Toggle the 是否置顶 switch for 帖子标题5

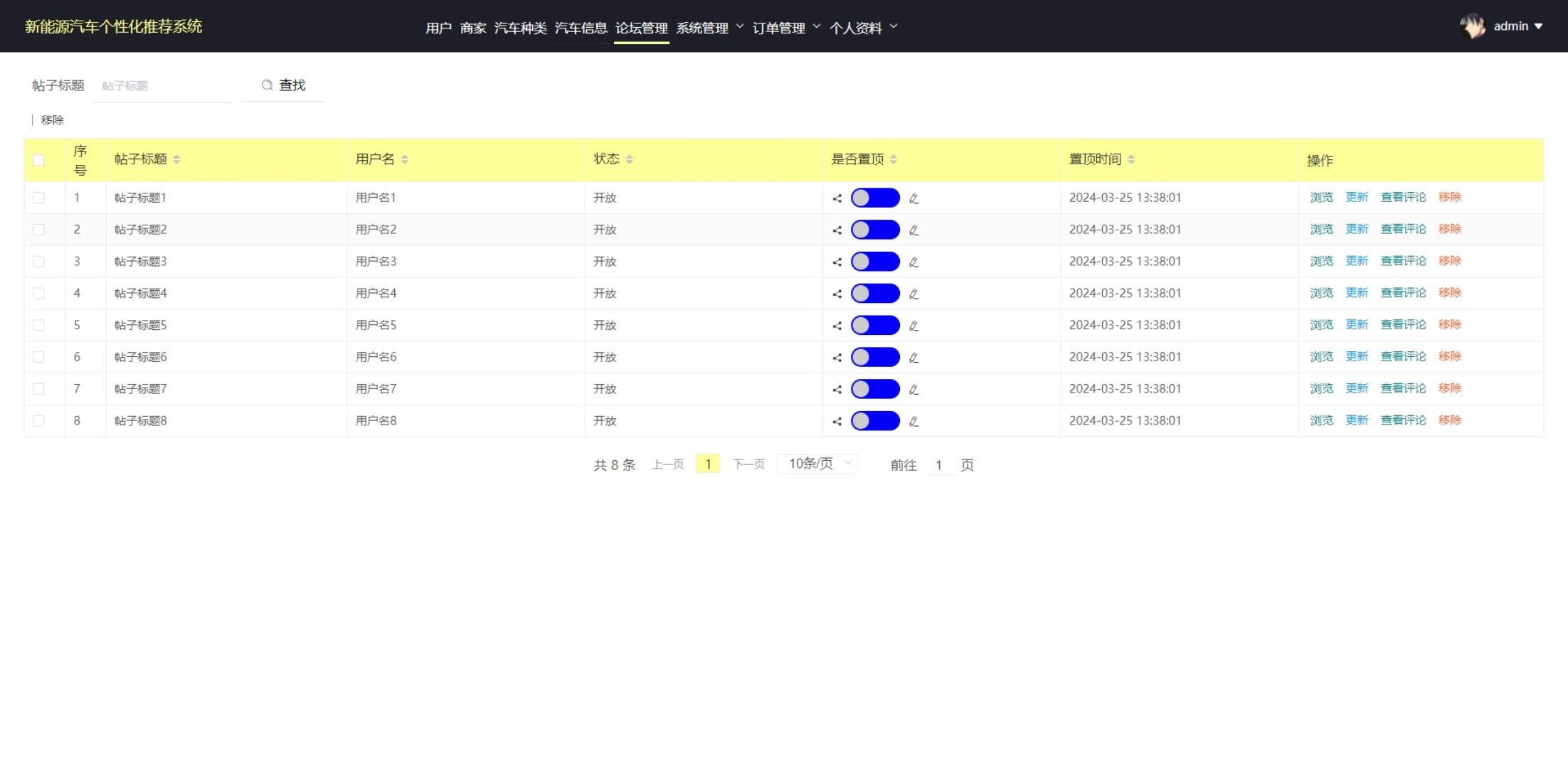[876, 325]
